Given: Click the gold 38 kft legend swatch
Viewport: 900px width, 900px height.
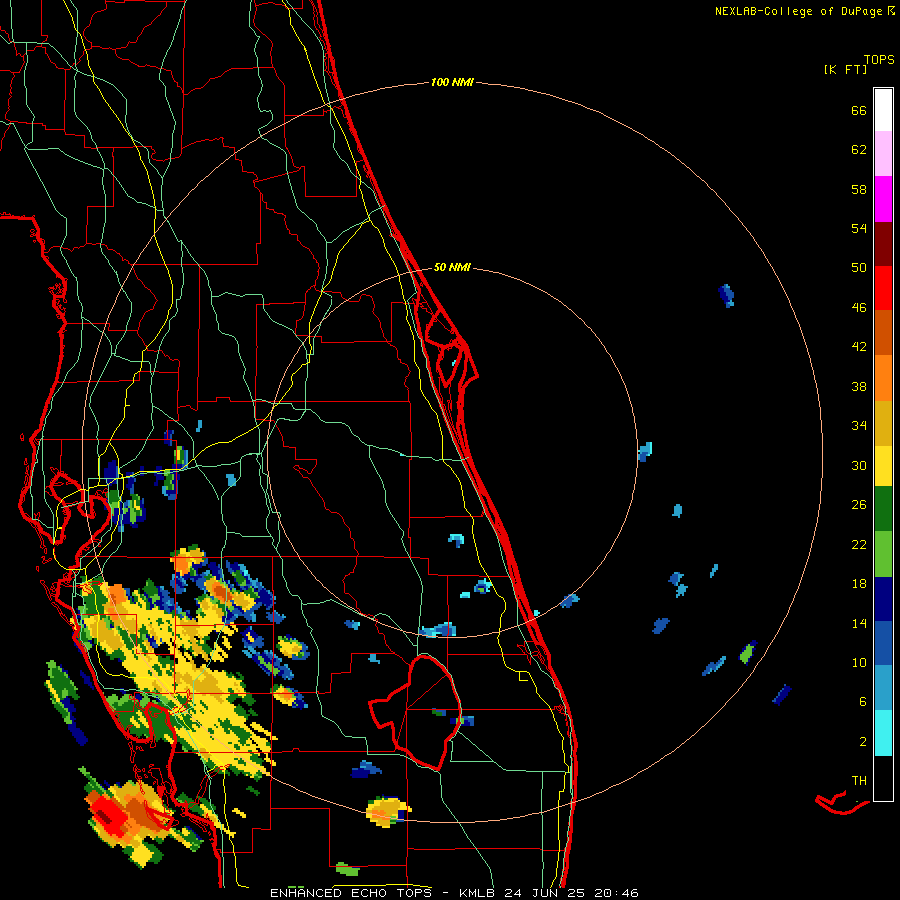Looking at the screenshot, I should point(883,422).
